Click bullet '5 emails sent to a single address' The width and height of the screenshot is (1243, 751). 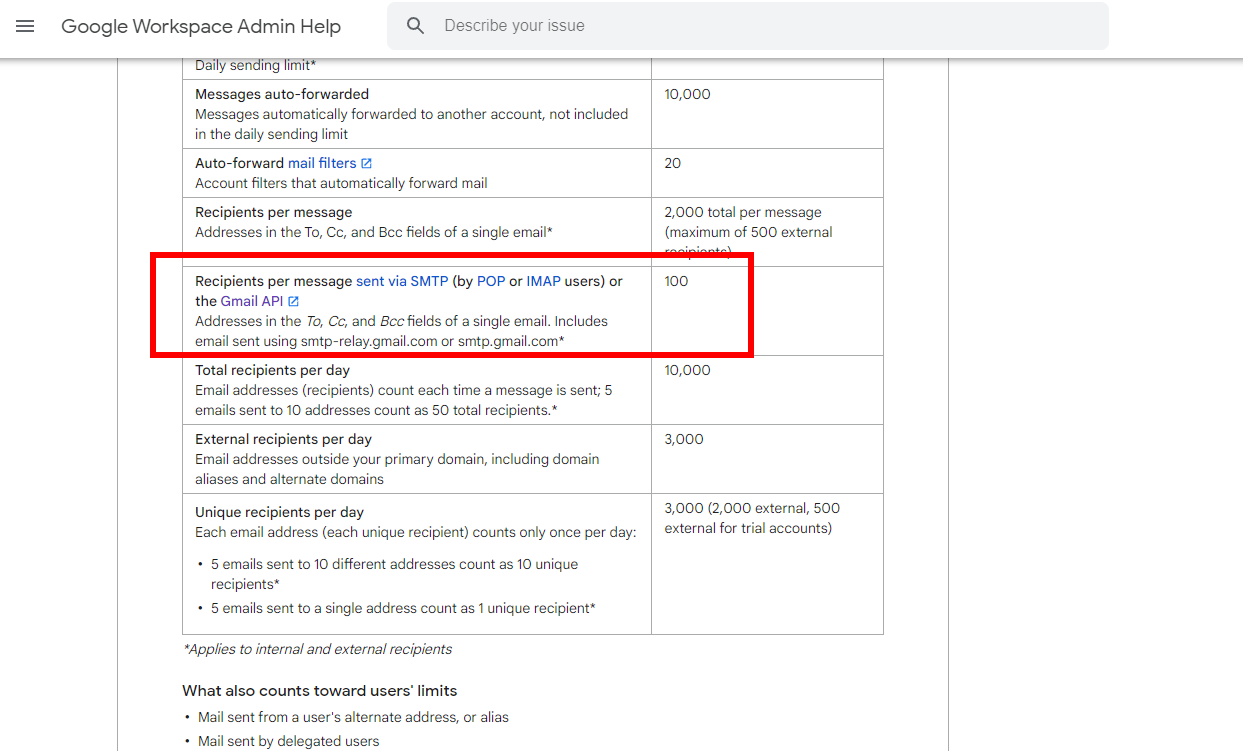(403, 608)
